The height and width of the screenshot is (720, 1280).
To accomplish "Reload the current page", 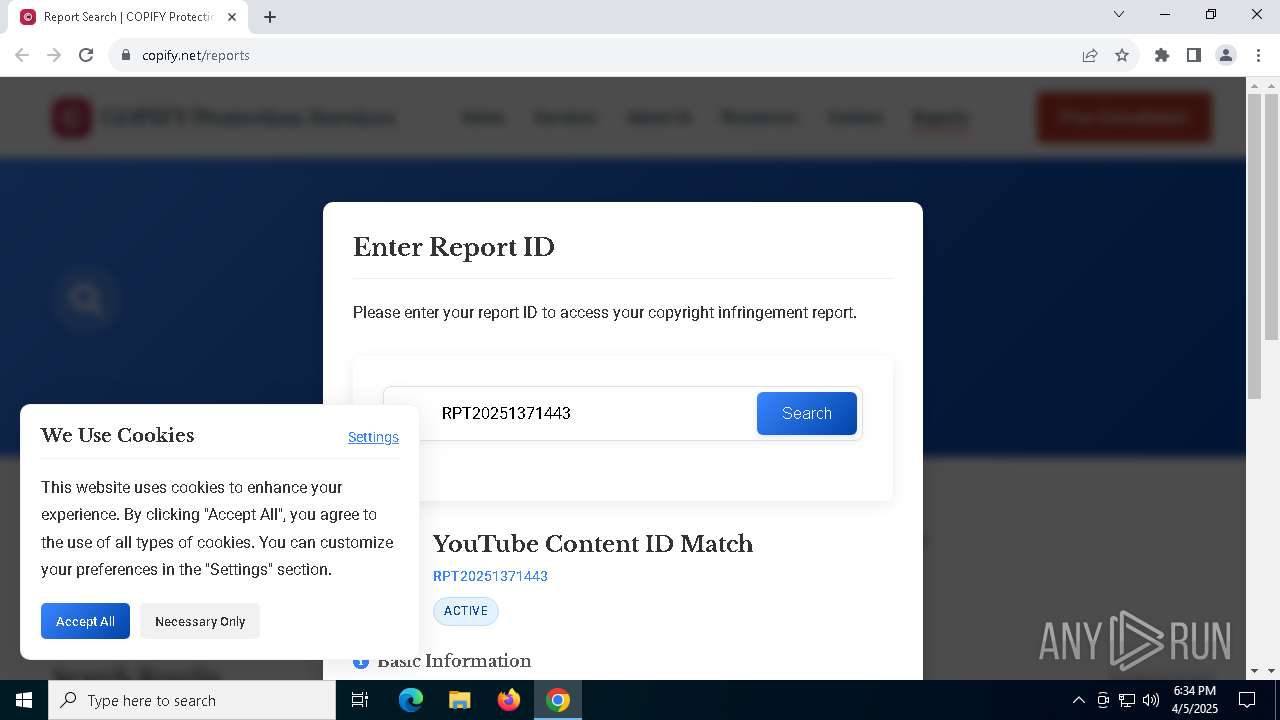I will click(86, 55).
